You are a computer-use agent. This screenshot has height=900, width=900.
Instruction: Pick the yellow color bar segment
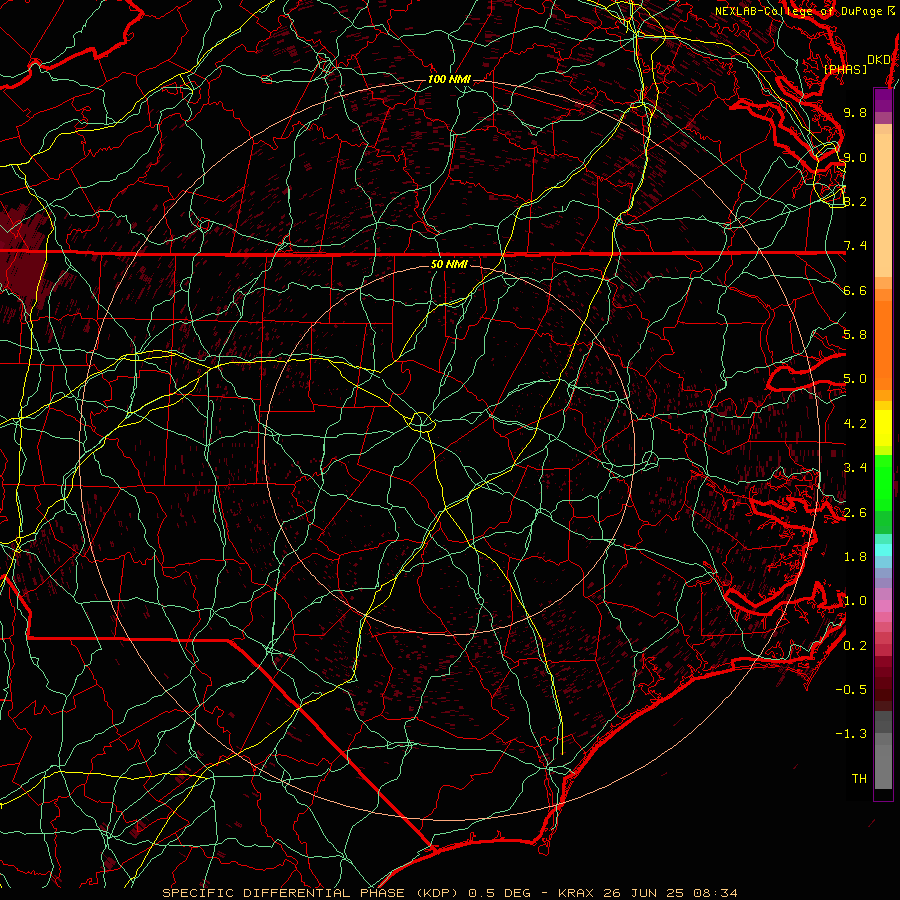[883, 428]
